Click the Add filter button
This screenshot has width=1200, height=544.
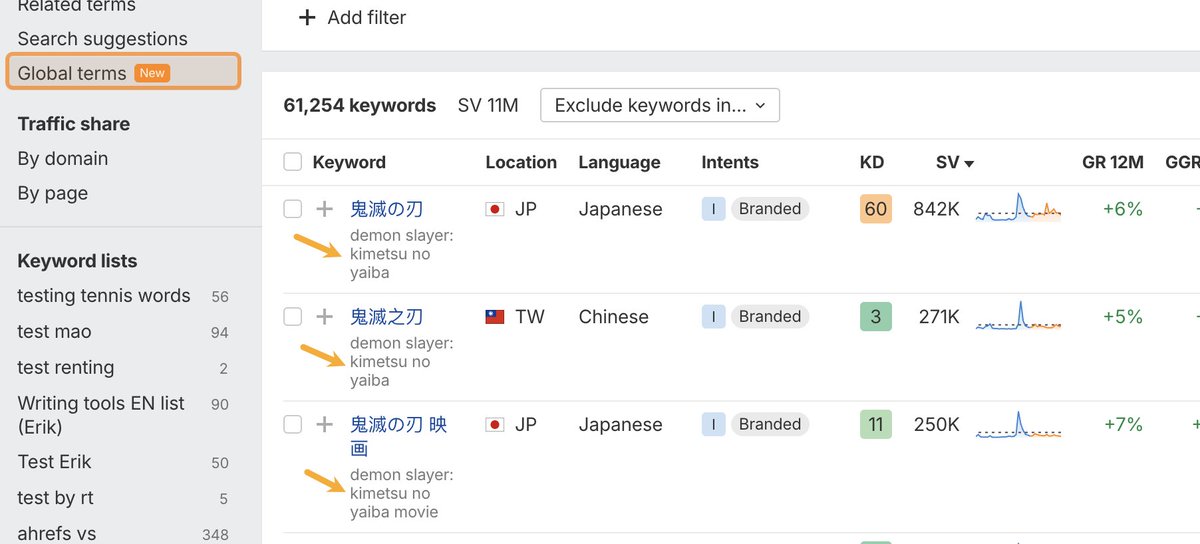pos(353,18)
